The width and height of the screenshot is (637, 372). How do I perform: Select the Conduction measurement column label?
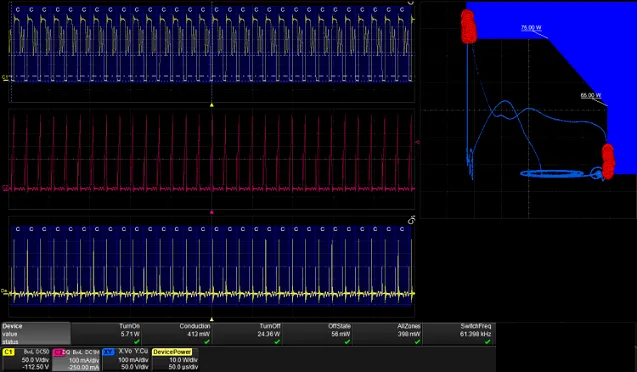(x=195, y=326)
